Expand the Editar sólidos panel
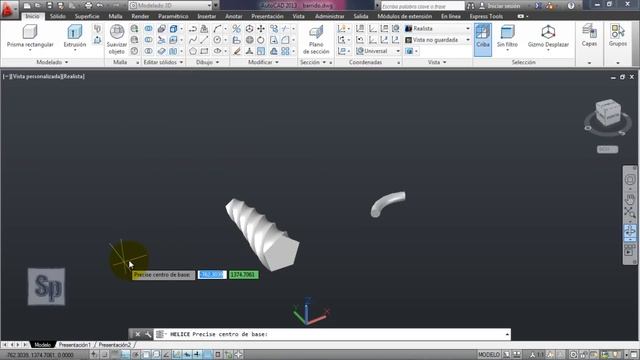 (163, 62)
